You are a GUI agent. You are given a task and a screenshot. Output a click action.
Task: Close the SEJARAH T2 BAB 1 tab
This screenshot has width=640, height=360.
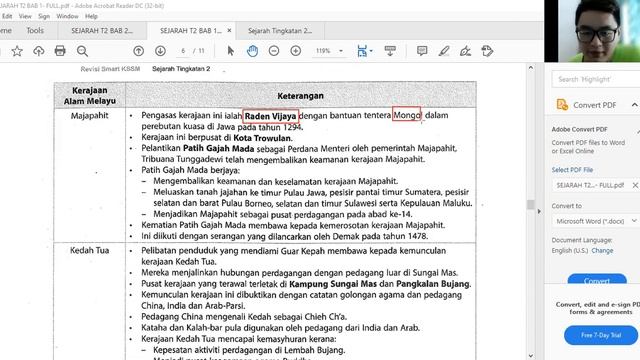point(229,31)
